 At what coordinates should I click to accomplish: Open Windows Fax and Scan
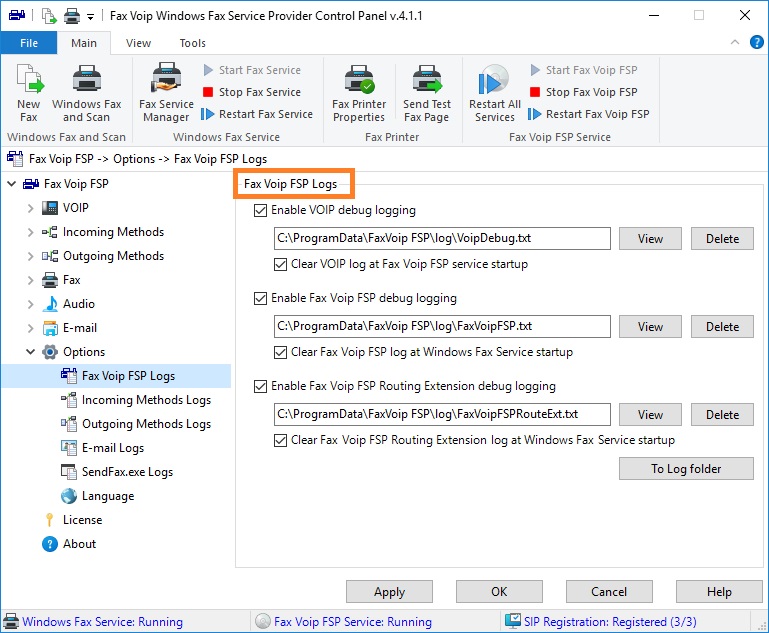pyautogui.click(x=86, y=93)
